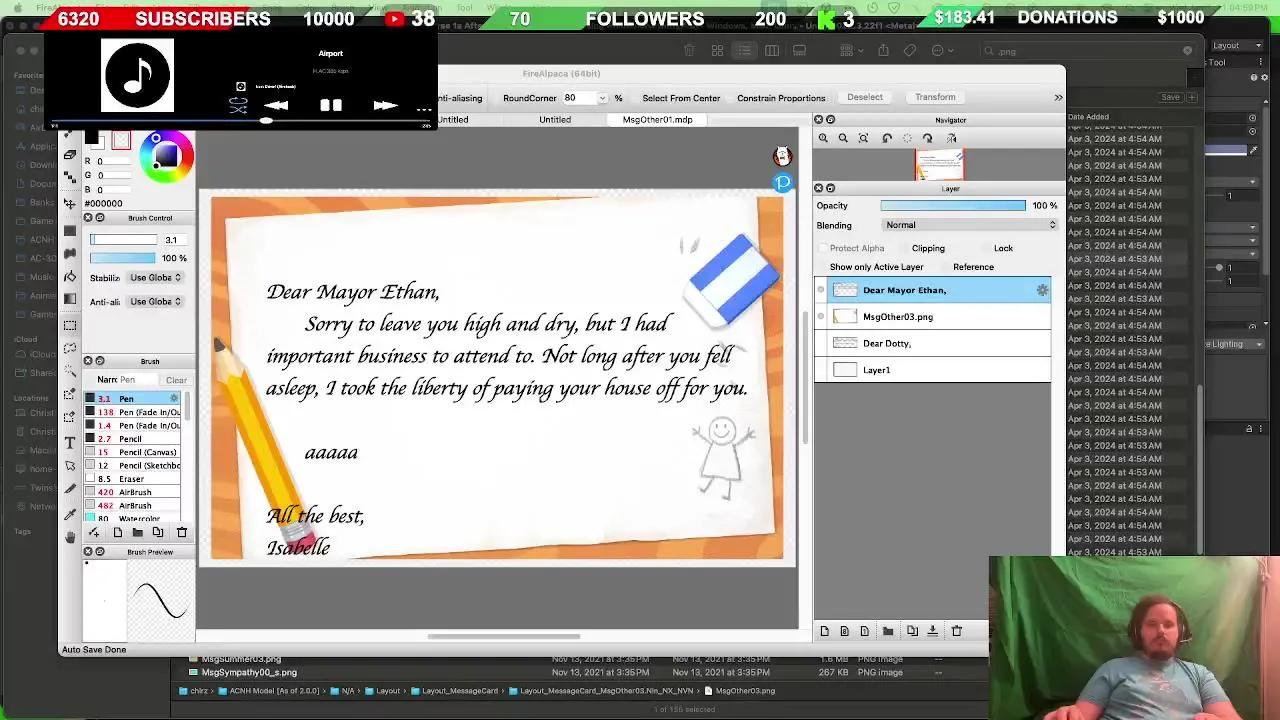The height and width of the screenshot is (720, 1280).
Task: Switch Finder to icon grid view
Action: [717, 51]
